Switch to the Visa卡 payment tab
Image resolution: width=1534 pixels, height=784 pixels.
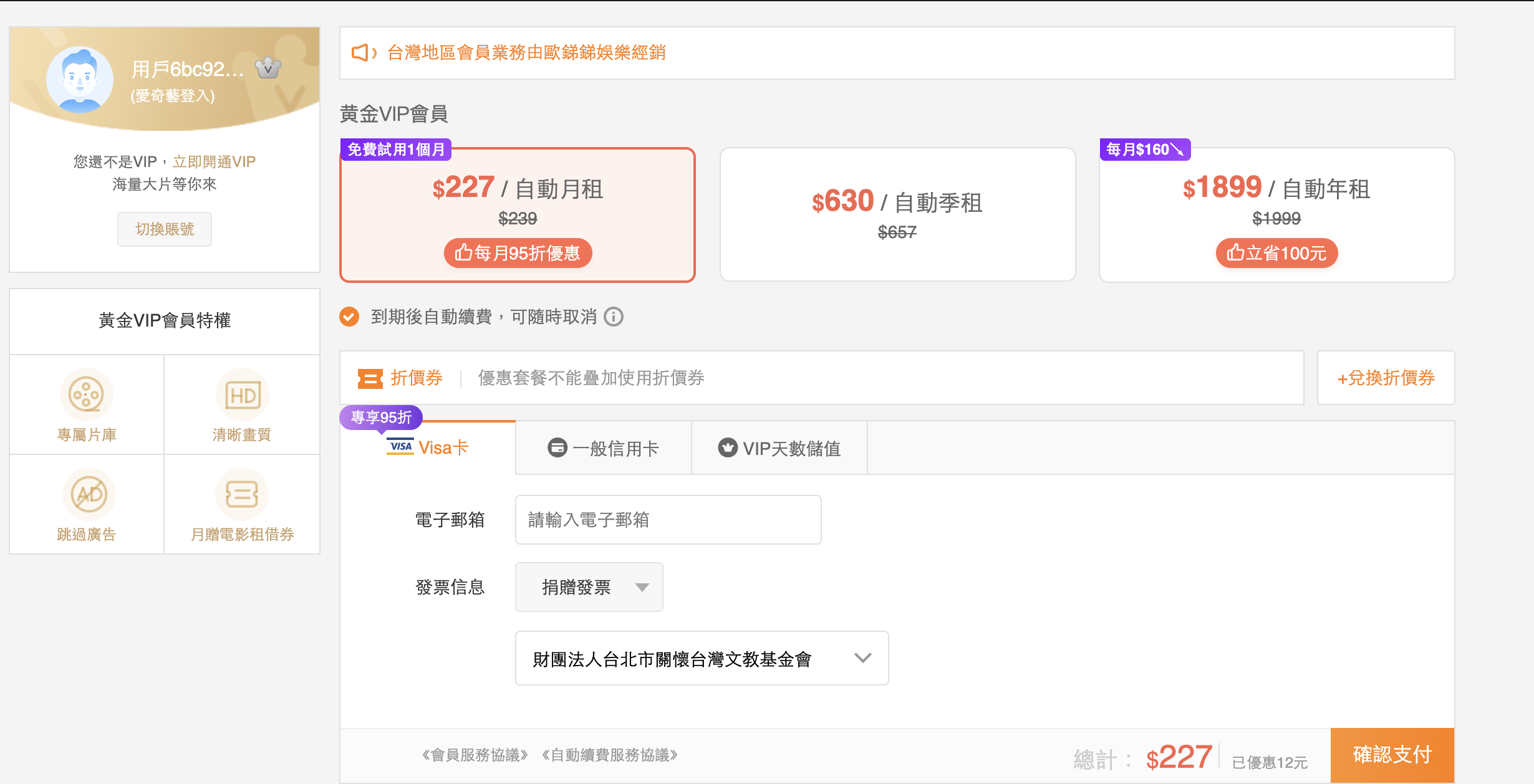428,447
